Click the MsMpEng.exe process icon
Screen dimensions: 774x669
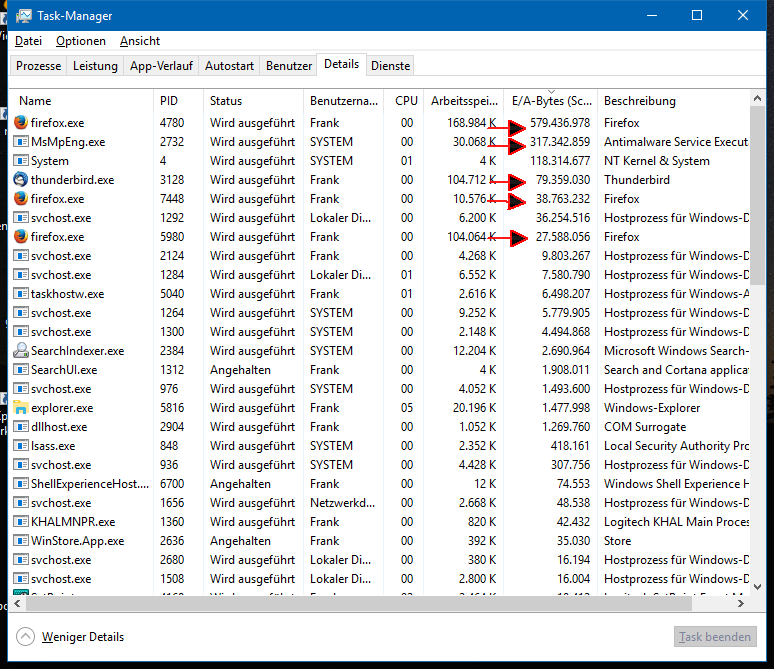coord(21,142)
